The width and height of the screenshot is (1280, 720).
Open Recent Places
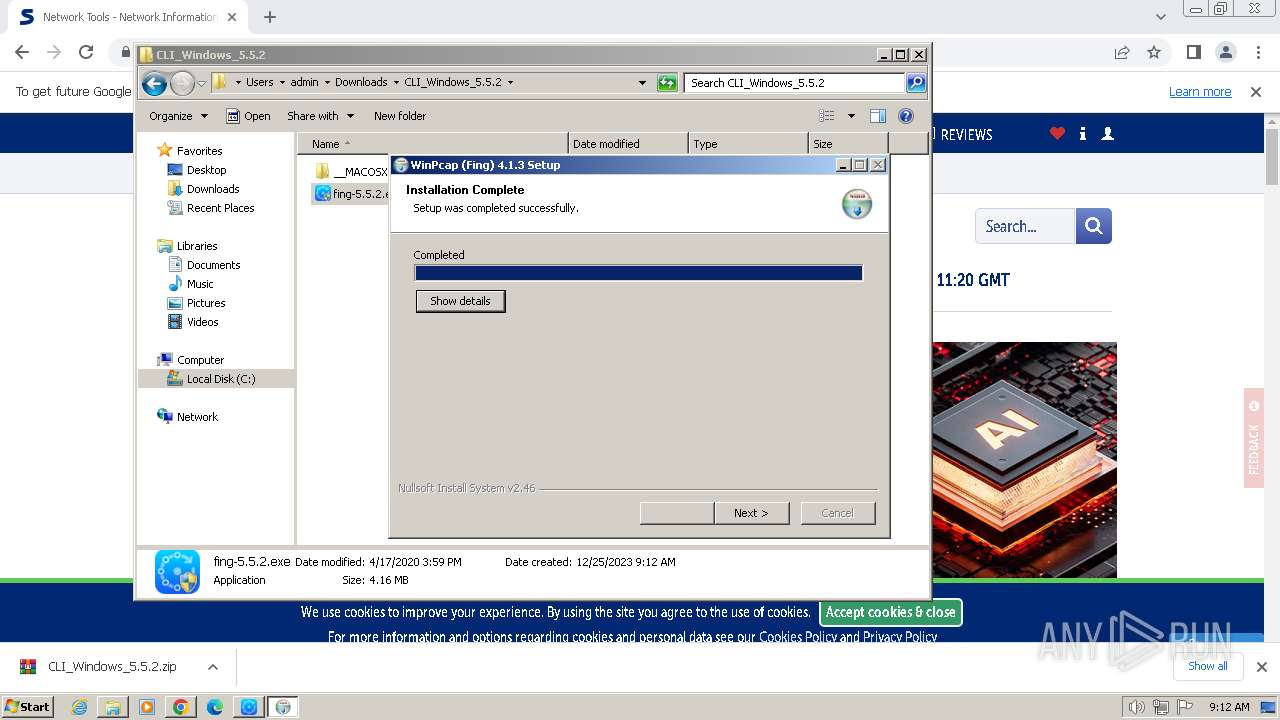coord(220,208)
